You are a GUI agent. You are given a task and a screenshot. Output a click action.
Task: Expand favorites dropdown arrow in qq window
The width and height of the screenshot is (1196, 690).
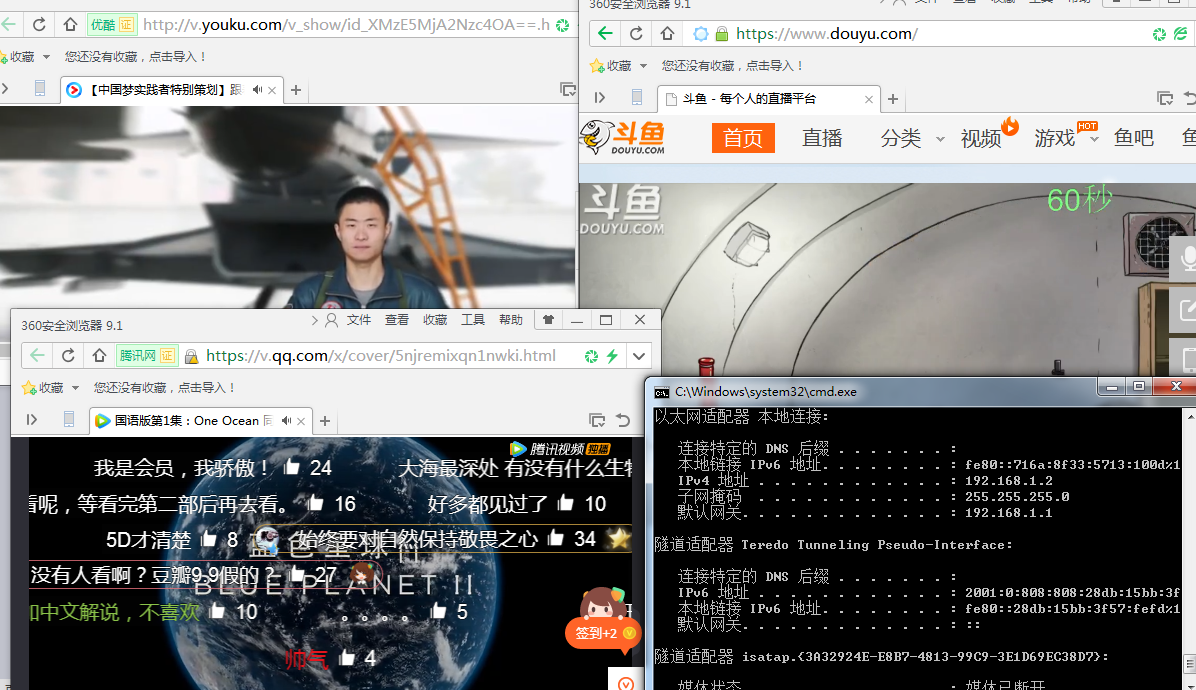pos(76,388)
